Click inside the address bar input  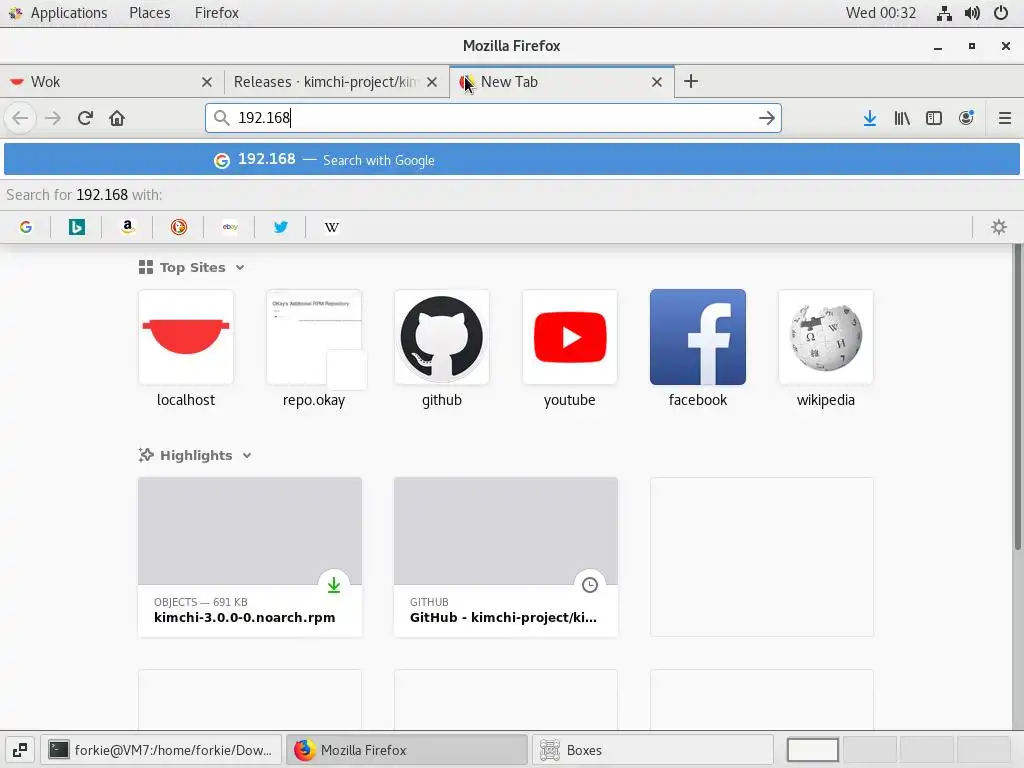tap(493, 118)
